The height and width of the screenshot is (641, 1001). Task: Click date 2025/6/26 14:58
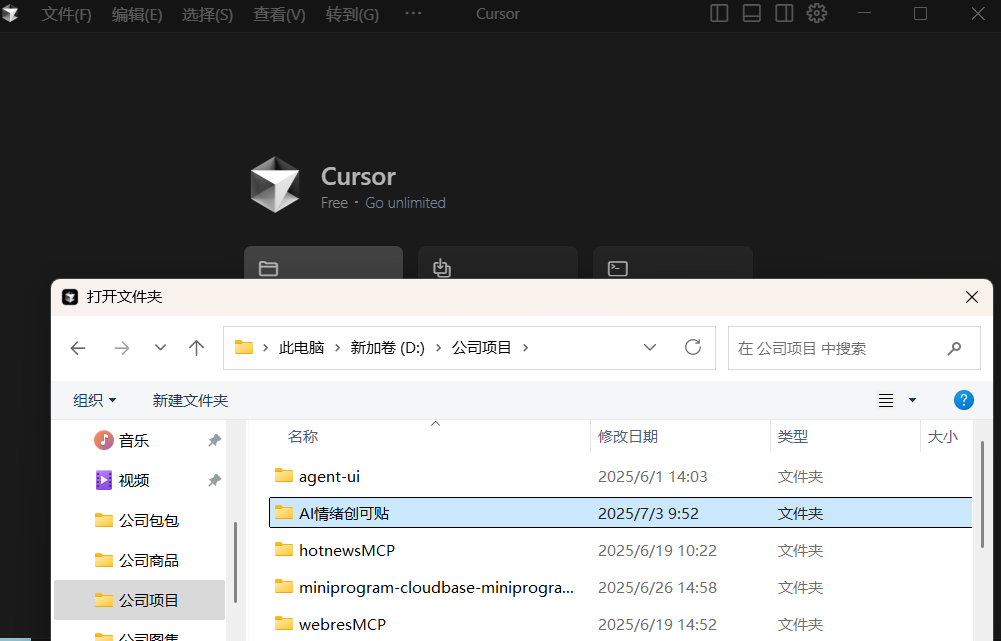[657, 587]
